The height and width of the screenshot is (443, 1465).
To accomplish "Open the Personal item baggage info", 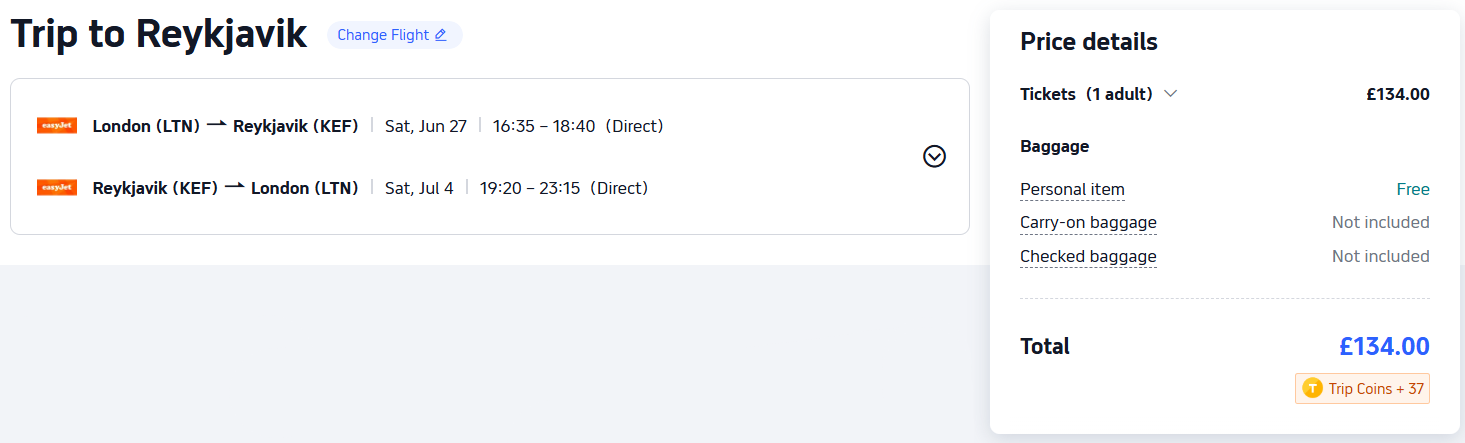I will tap(1072, 190).
